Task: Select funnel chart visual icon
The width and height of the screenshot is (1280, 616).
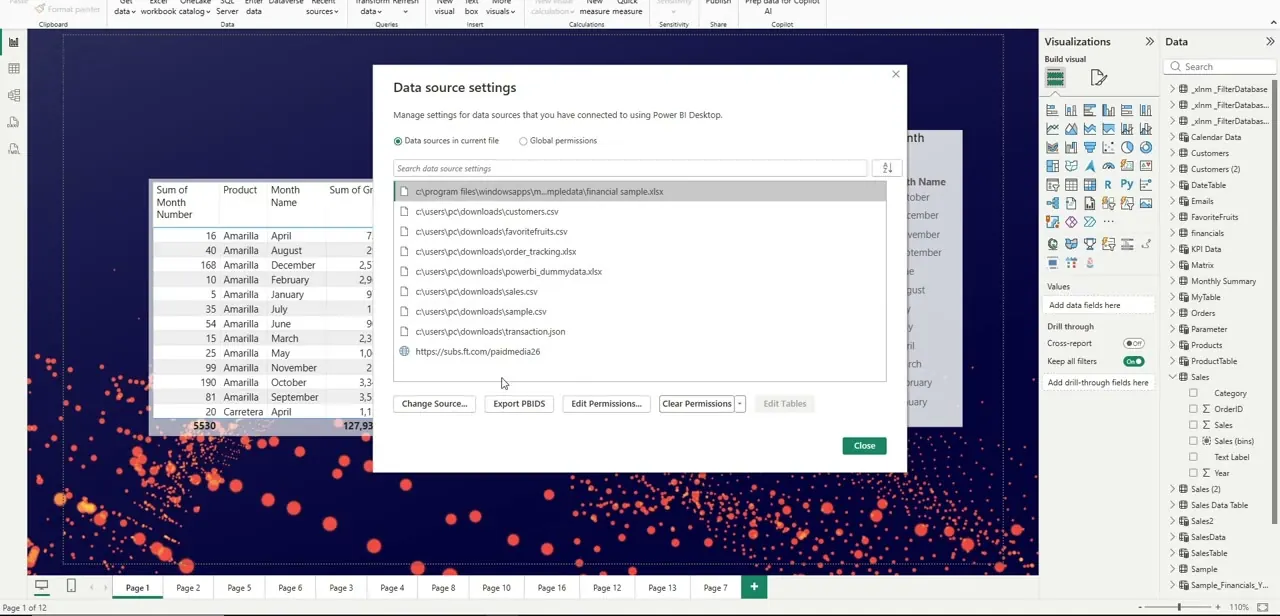Action: (1090, 147)
